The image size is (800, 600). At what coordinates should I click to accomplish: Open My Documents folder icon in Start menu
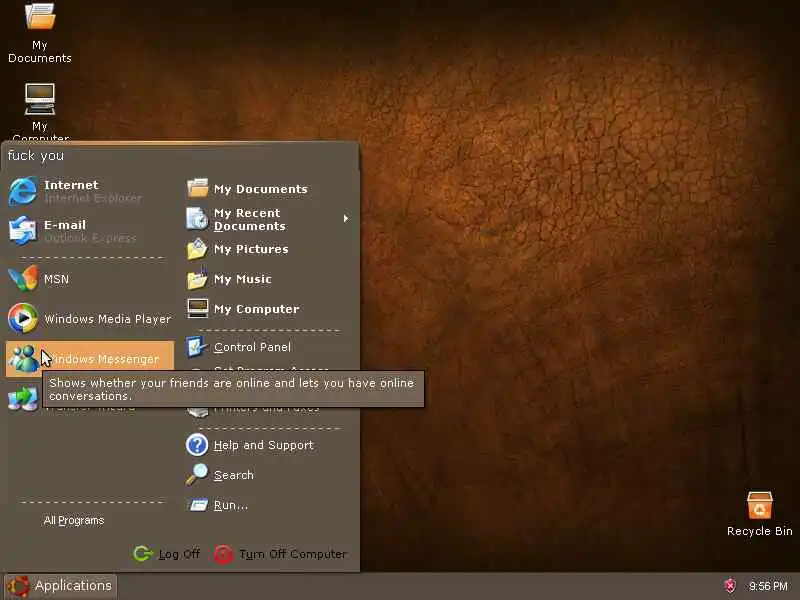pyautogui.click(x=197, y=188)
